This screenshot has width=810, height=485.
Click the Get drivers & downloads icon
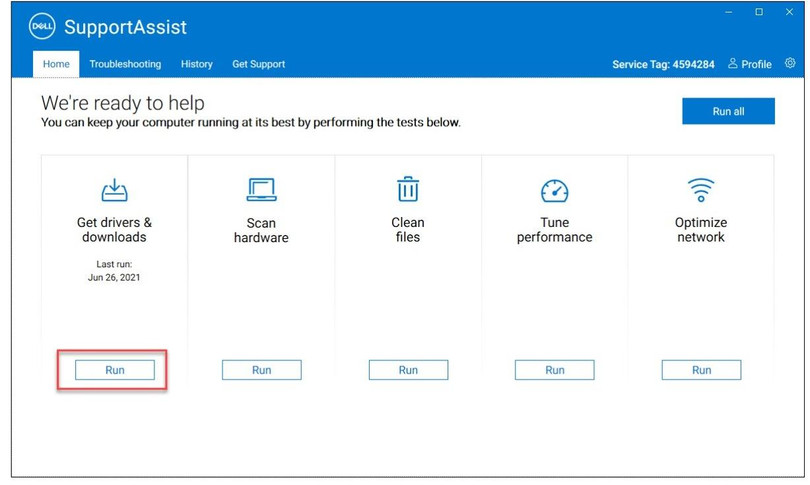click(x=115, y=190)
